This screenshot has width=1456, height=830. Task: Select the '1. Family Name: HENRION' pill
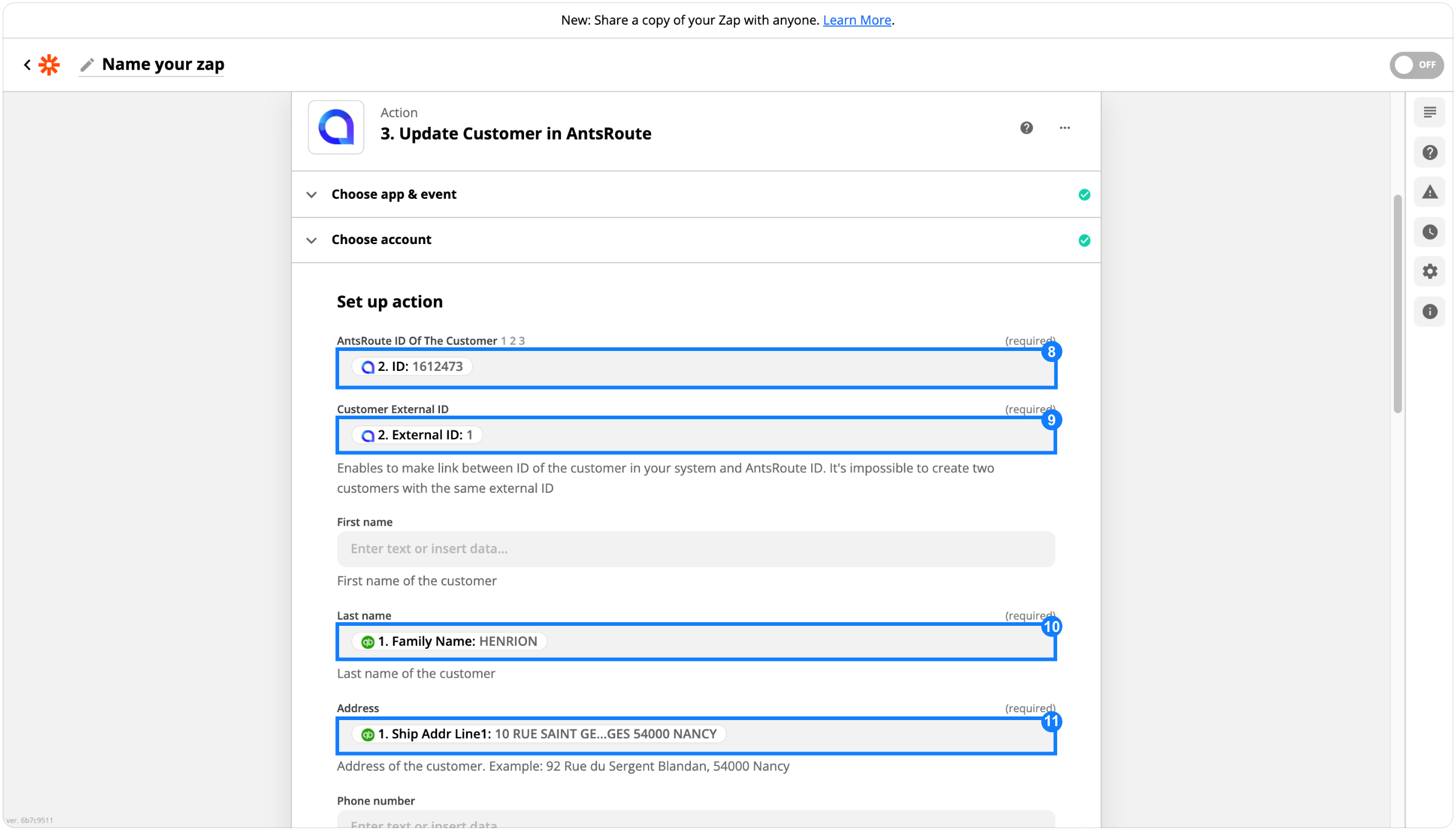(450, 642)
